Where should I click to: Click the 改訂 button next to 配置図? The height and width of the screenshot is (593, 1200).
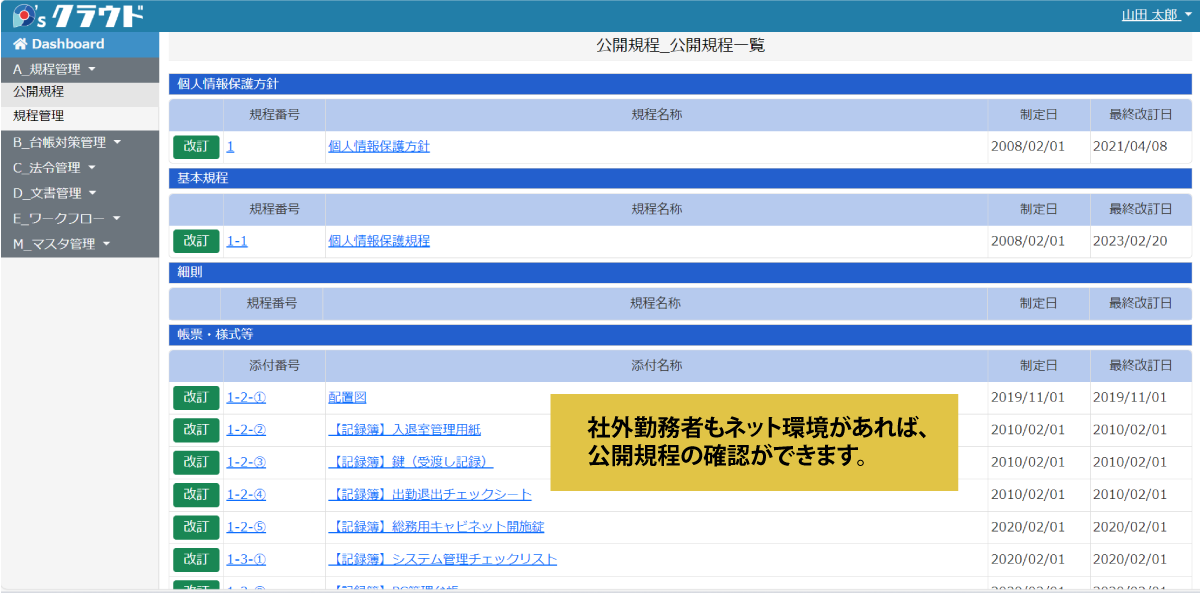196,398
